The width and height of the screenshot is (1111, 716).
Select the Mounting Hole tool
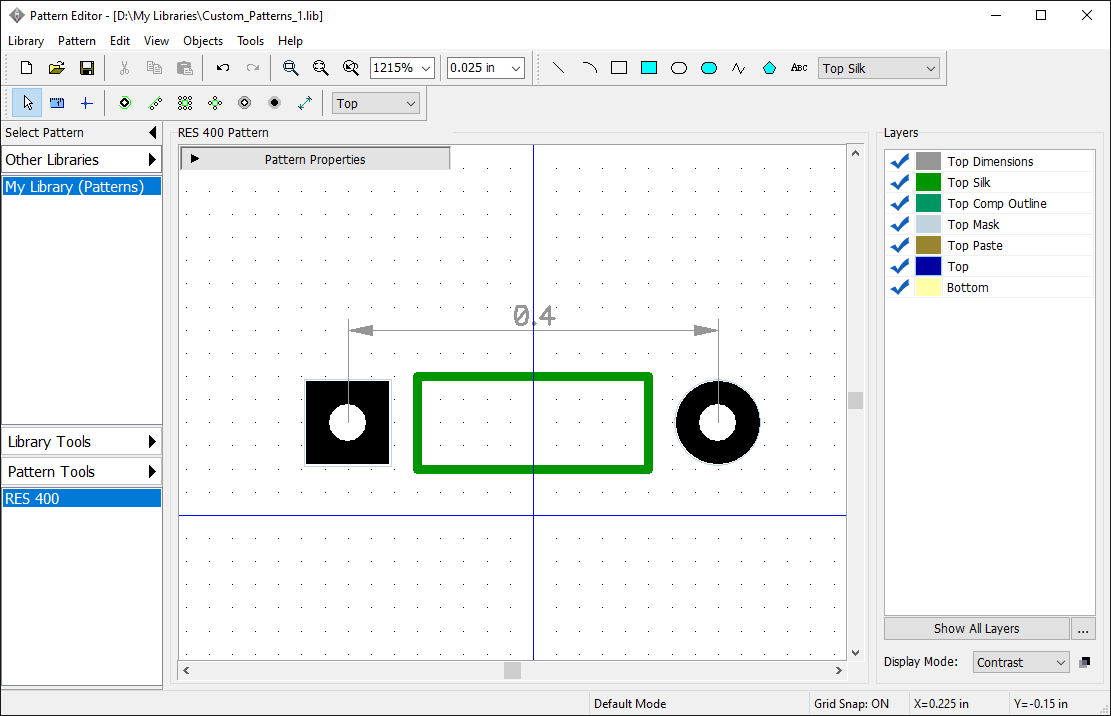[x=244, y=103]
